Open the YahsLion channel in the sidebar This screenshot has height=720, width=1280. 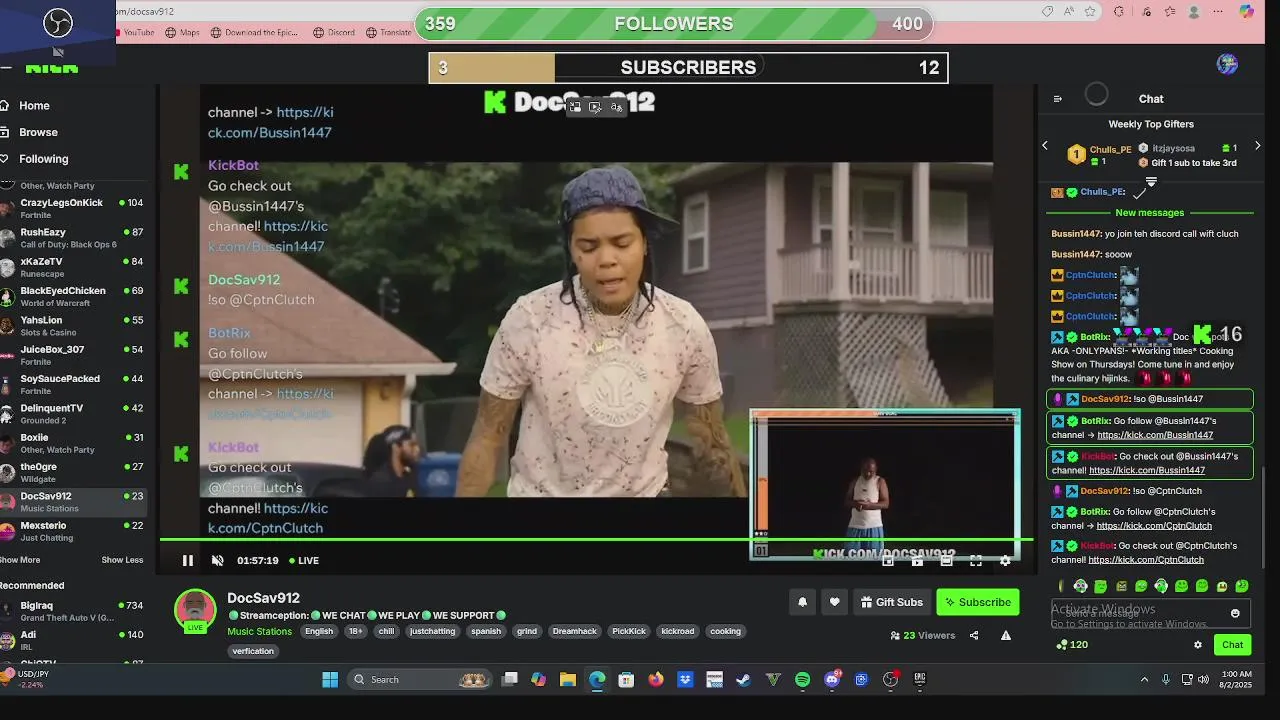tap(75, 326)
